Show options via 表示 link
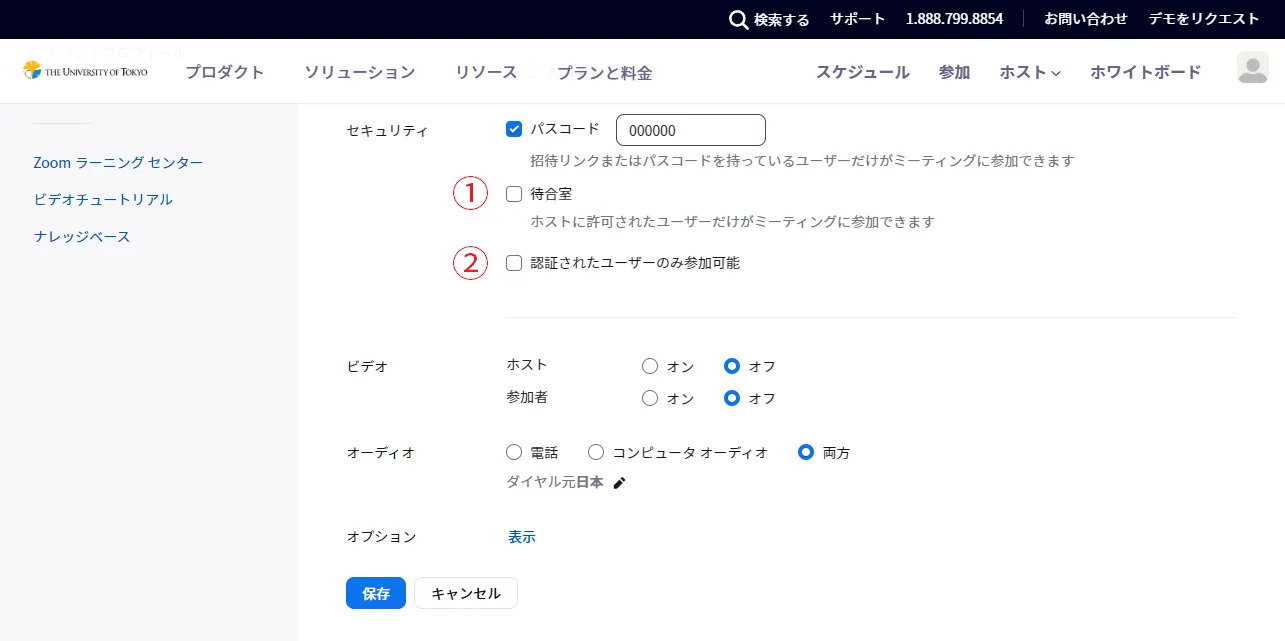The width and height of the screenshot is (1285, 641). (521, 537)
